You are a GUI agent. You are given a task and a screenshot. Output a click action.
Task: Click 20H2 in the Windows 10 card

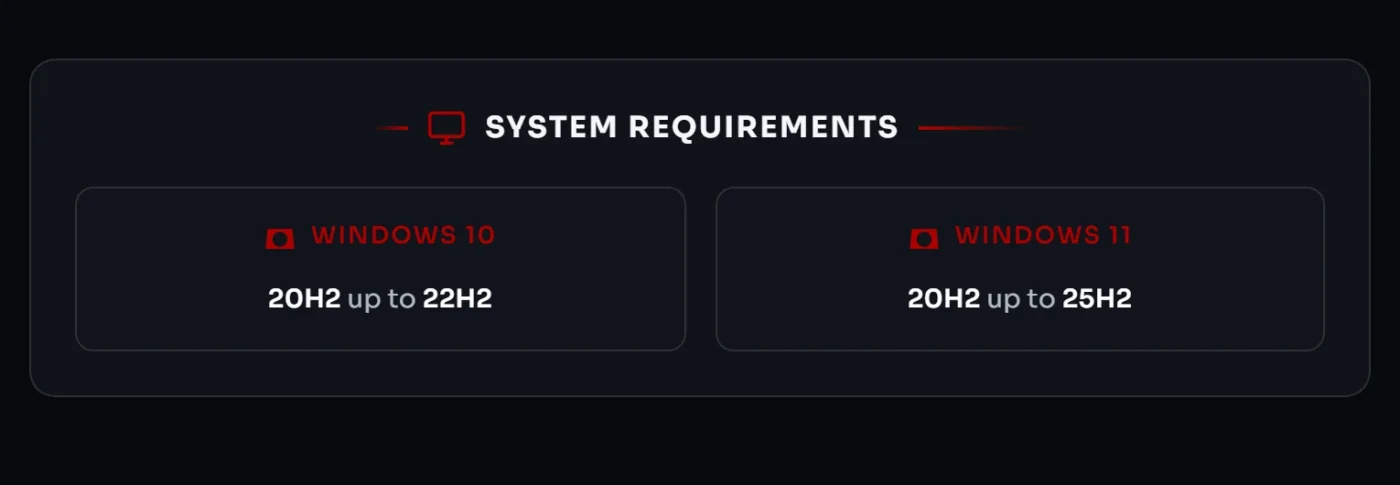(x=304, y=298)
